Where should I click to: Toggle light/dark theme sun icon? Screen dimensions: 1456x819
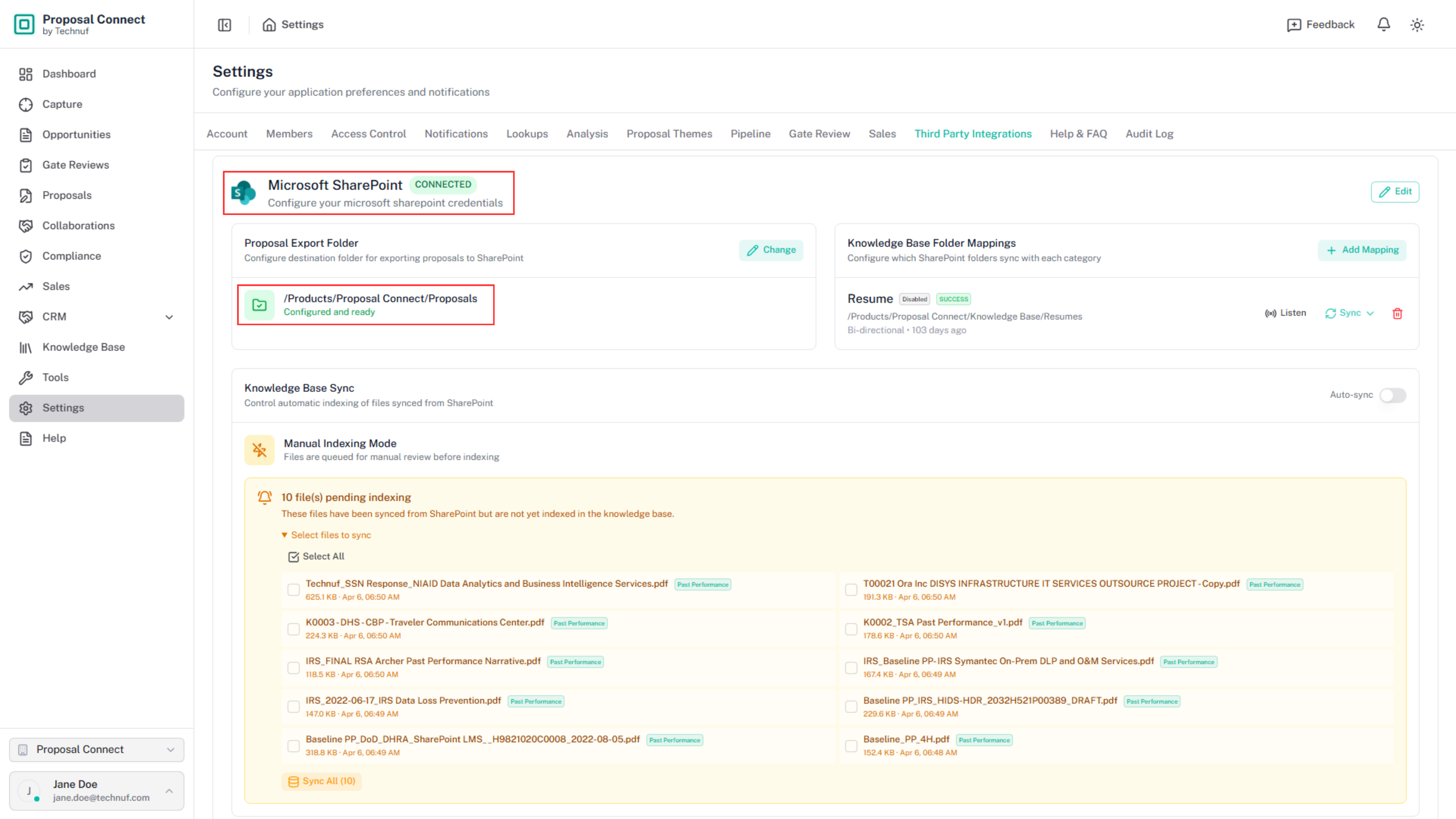coord(1417,25)
